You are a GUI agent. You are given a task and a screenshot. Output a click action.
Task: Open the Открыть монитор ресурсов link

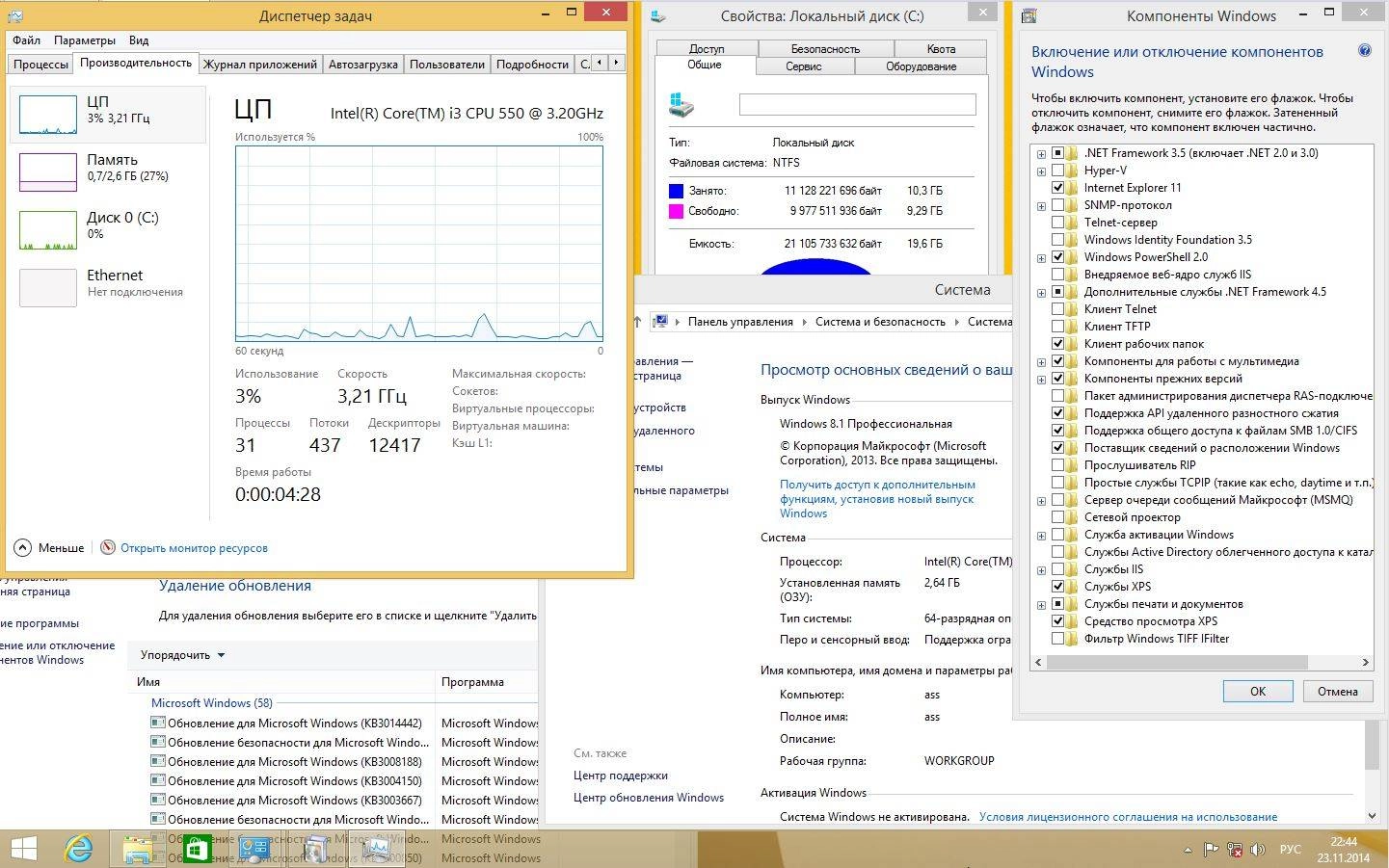194,547
